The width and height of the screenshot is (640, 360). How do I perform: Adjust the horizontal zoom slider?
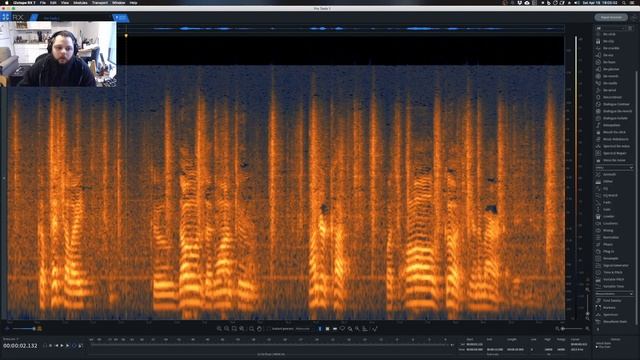click(x=572, y=329)
